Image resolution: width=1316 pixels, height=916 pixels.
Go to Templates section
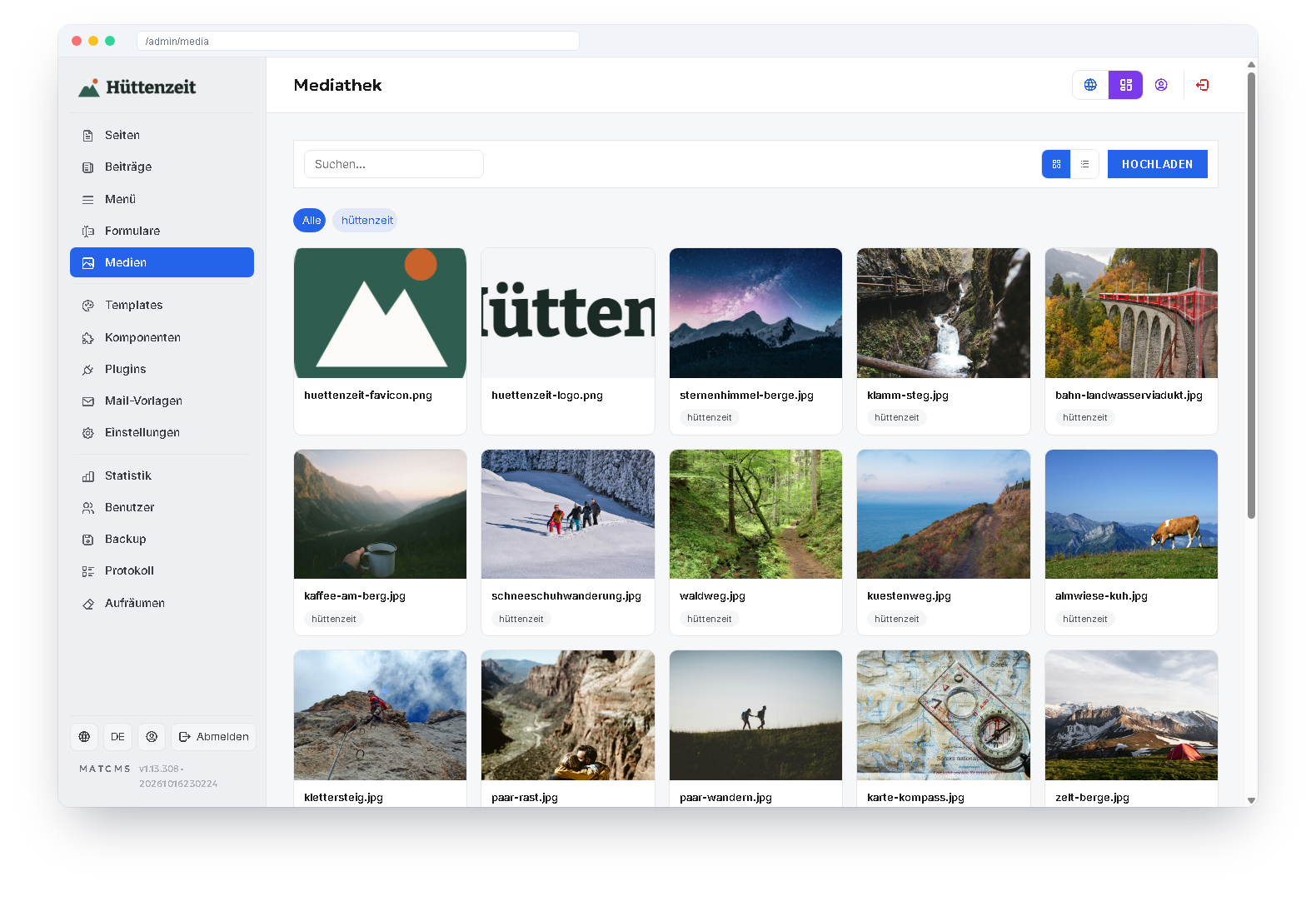[162, 305]
